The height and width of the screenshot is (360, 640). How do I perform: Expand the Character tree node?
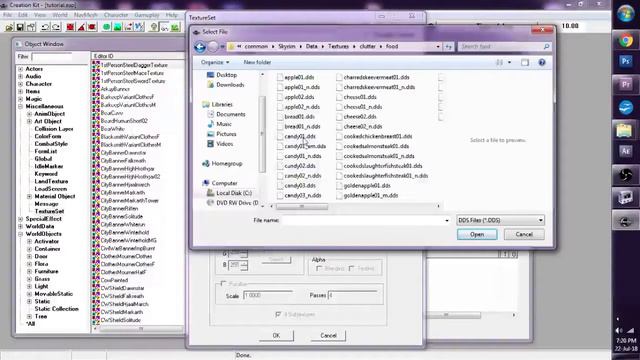click(20, 84)
